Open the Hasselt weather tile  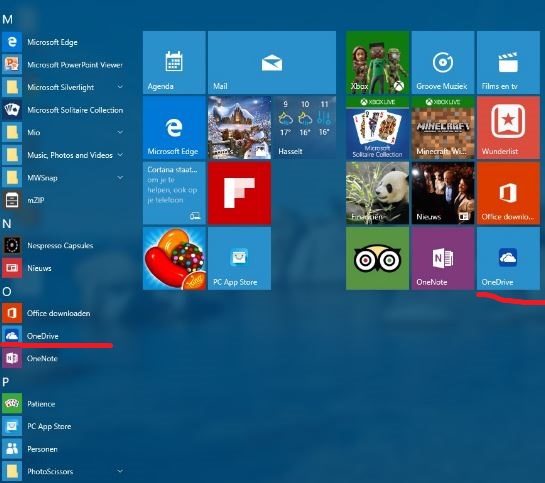pyautogui.click(x=305, y=128)
